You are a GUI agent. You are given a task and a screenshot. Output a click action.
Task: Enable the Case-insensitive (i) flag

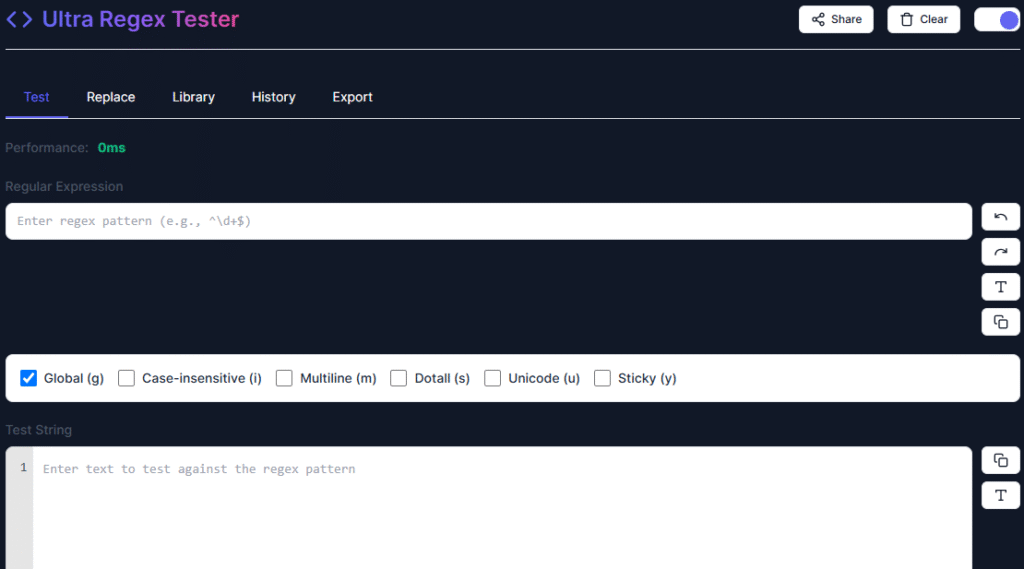126,378
